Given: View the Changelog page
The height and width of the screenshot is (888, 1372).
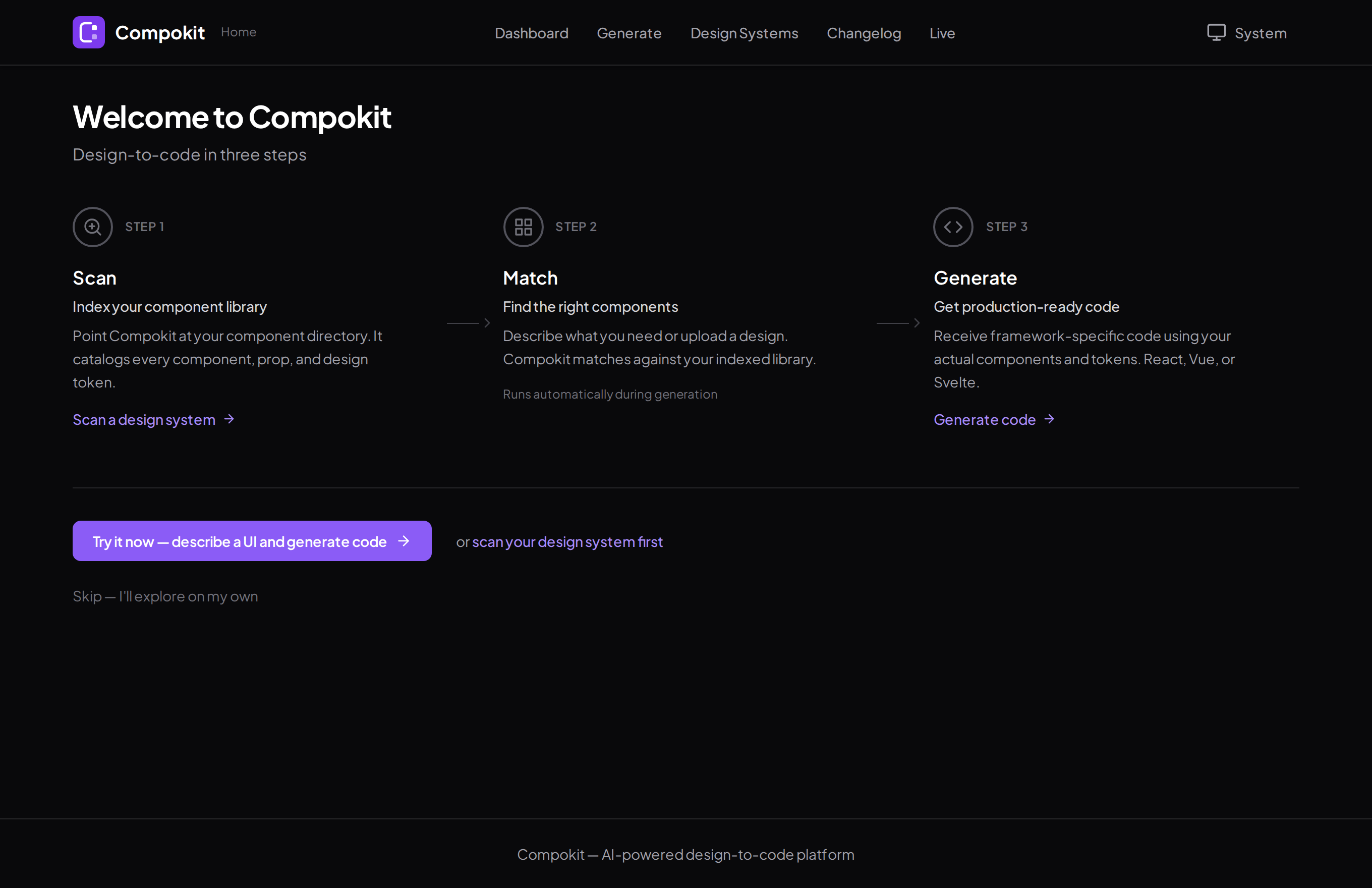Looking at the screenshot, I should (x=864, y=33).
